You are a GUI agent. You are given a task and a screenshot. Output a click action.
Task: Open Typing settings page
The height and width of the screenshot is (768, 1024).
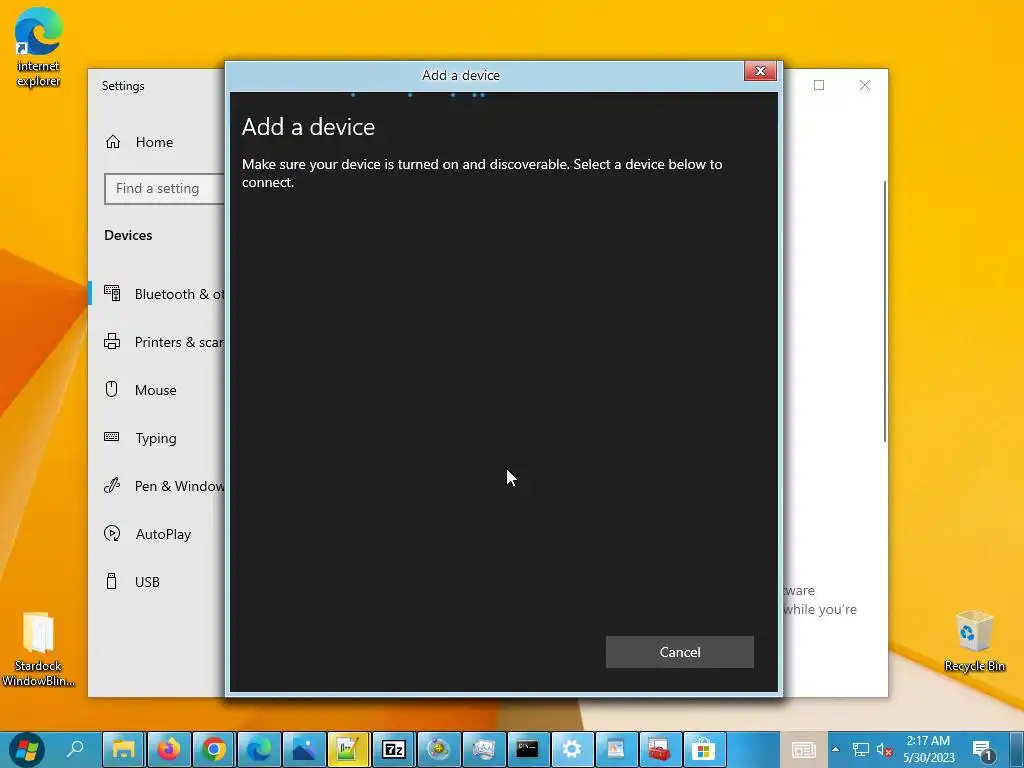[157, 438]
